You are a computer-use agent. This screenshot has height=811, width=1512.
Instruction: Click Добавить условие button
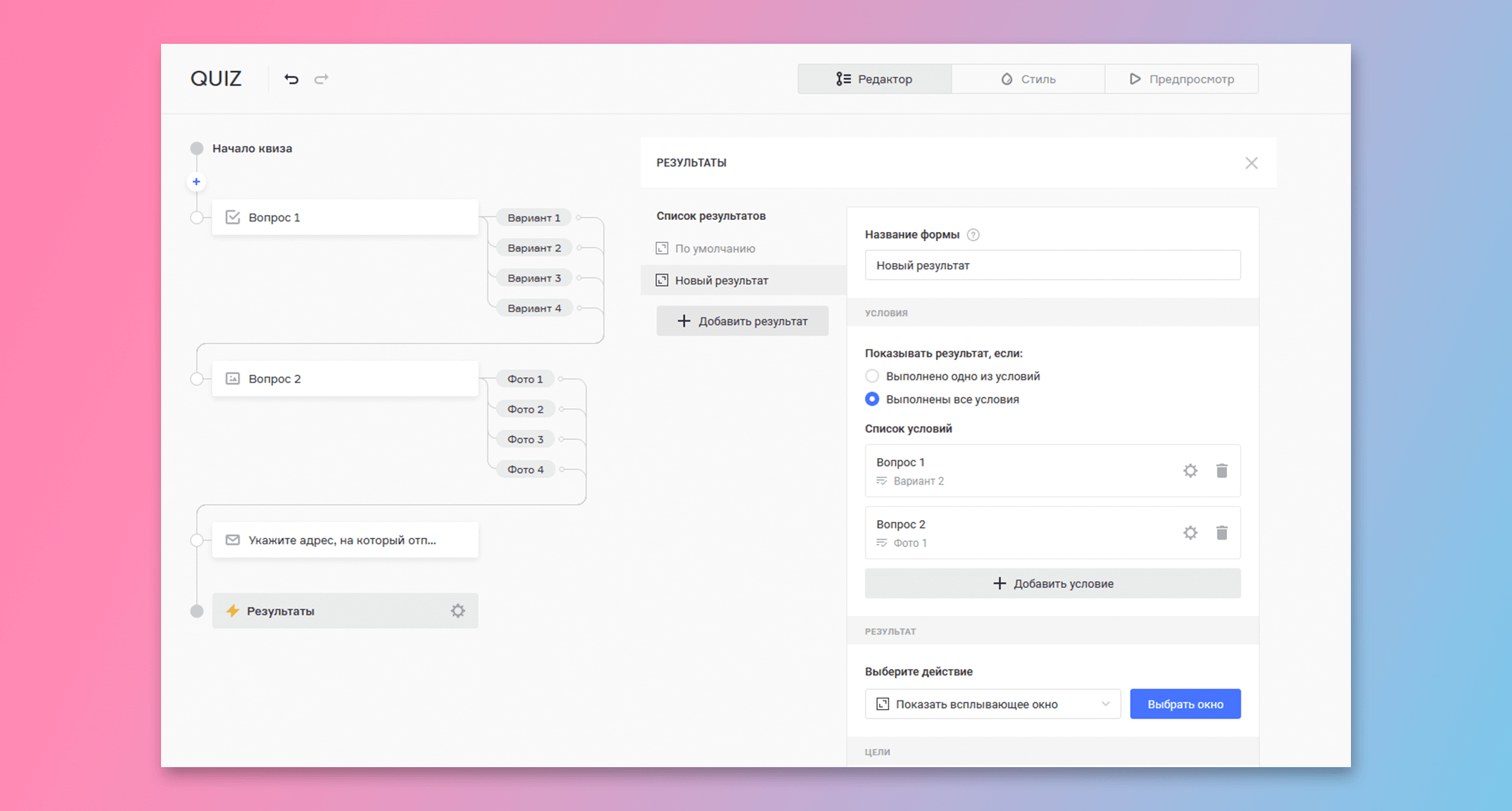(1052, 583)
